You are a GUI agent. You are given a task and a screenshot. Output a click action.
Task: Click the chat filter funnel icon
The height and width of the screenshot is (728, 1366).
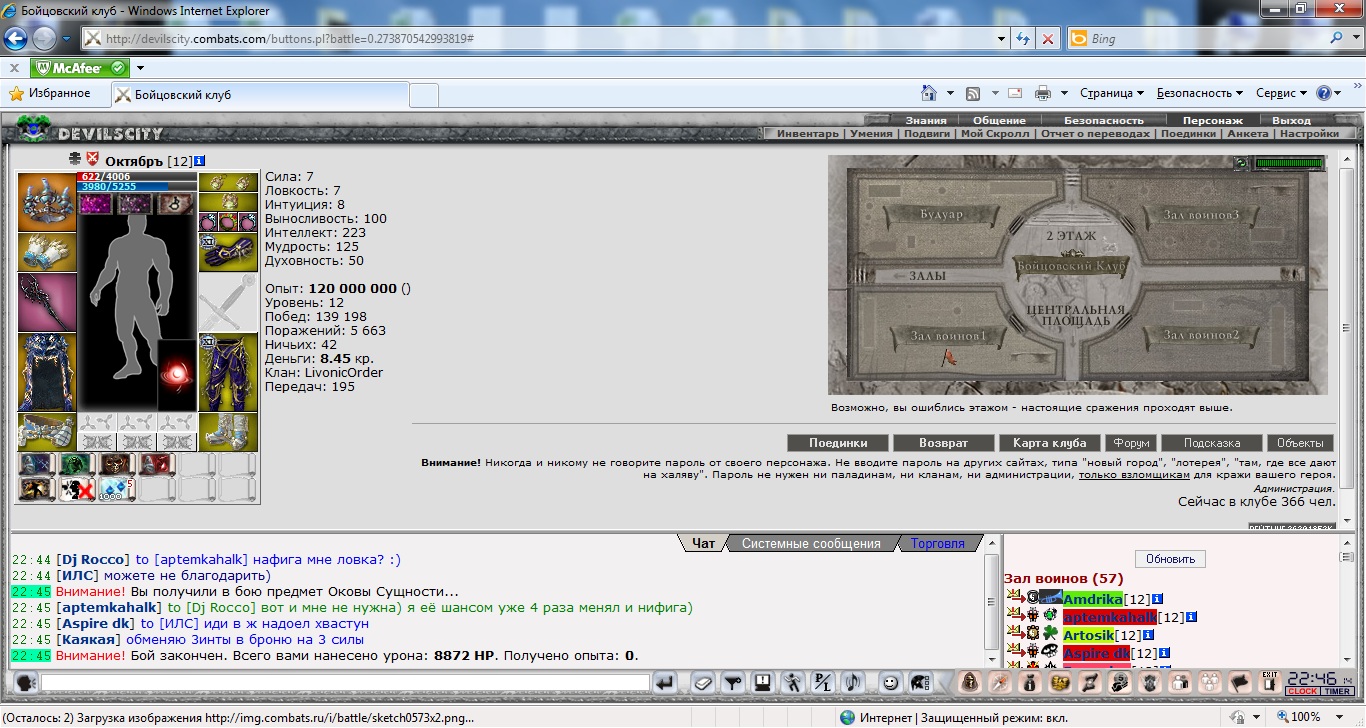click(x=734, y=683)
